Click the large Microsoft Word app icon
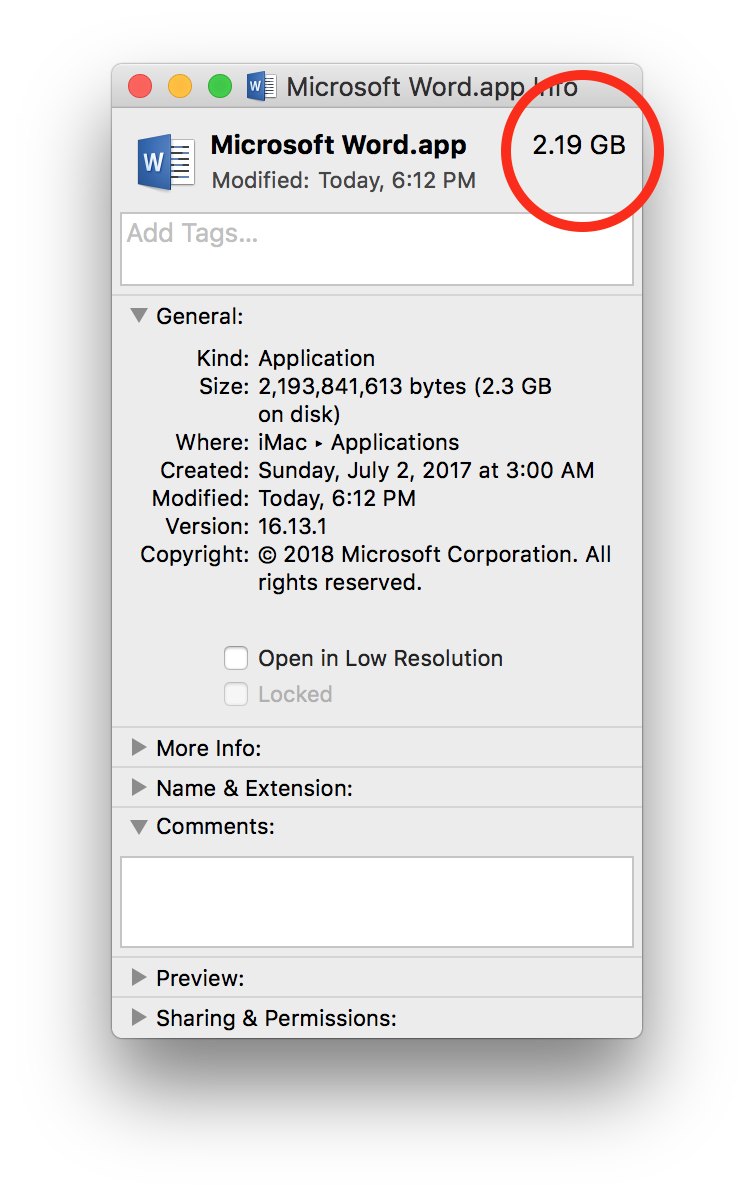The image size is (754, 1198). tap(165, 162)
